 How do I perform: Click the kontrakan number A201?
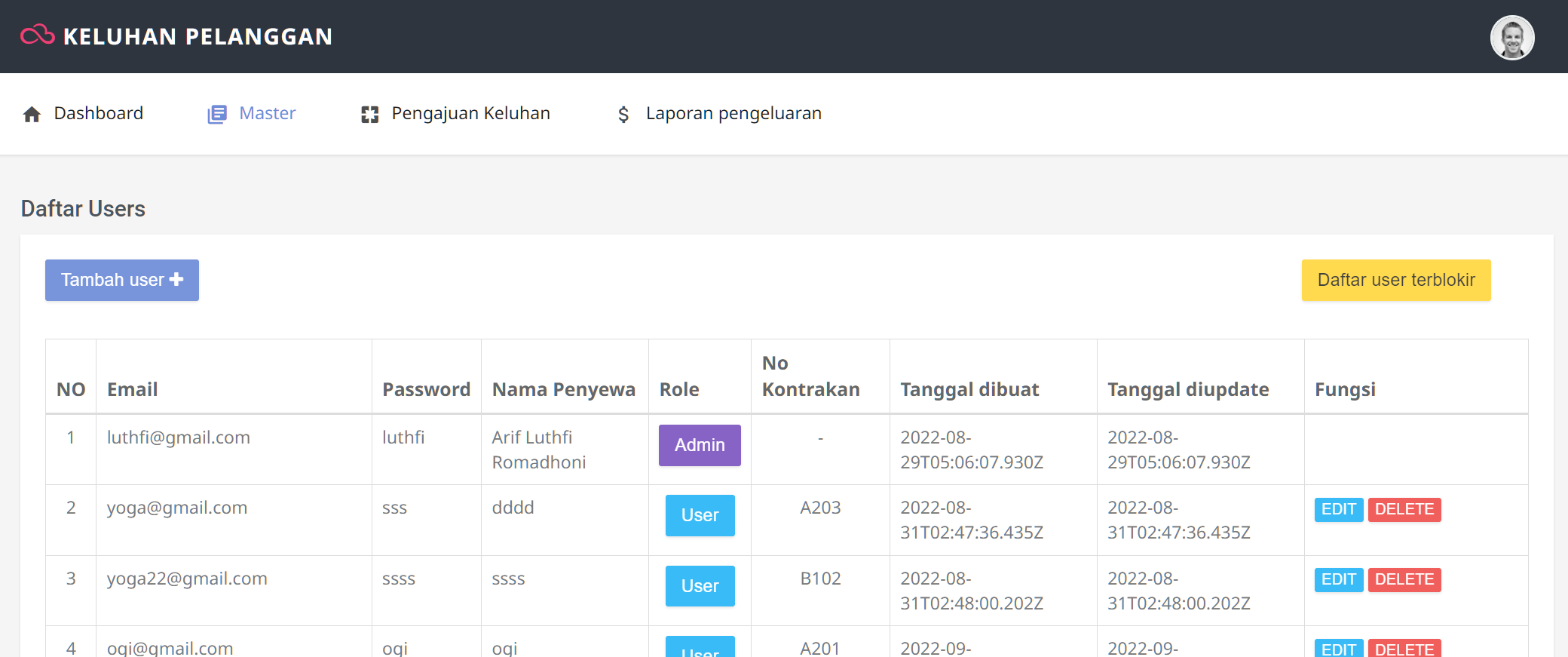coord(820,648)
